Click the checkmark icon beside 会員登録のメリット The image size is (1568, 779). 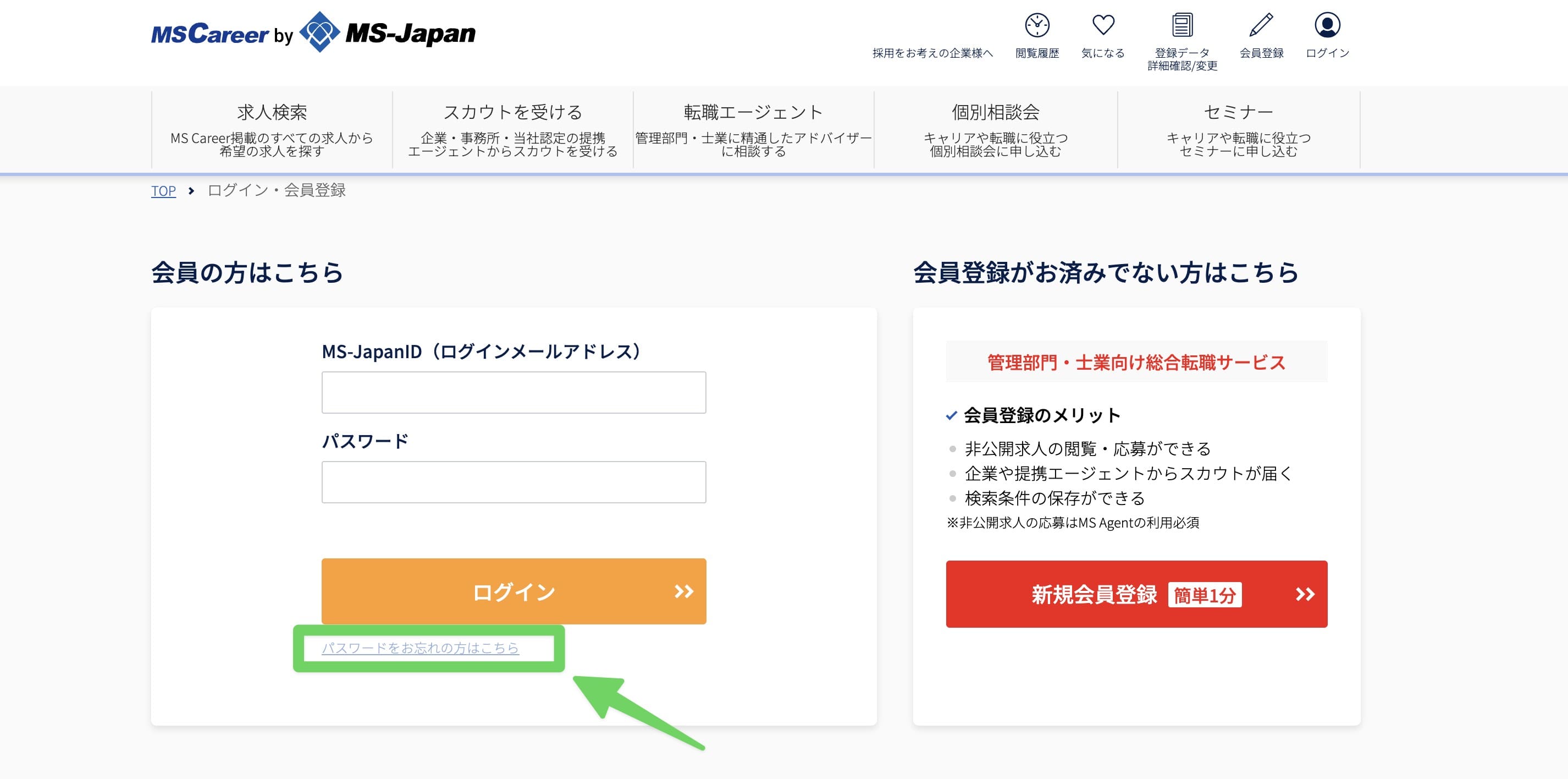point(950,415)
